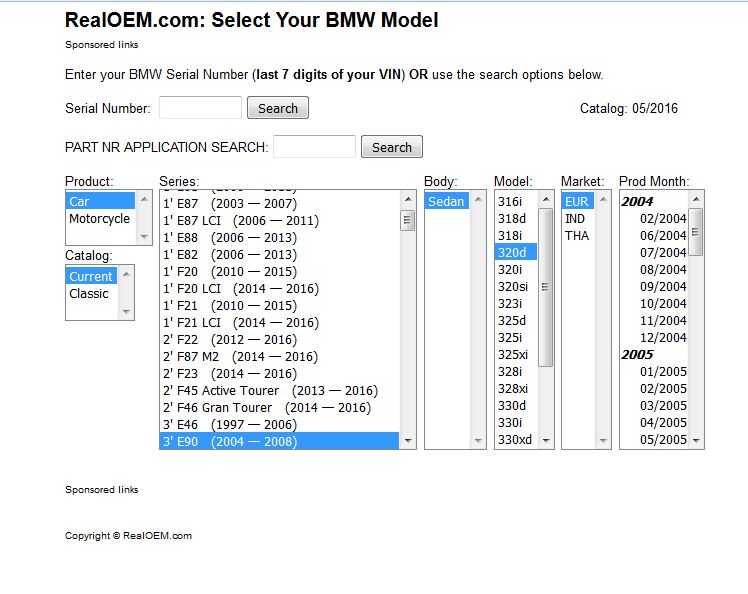Image resolution: width=748 pixels, height=594 pixels.
Task: Select IND market
Action: pyautogui.click(x=578, y=219)
